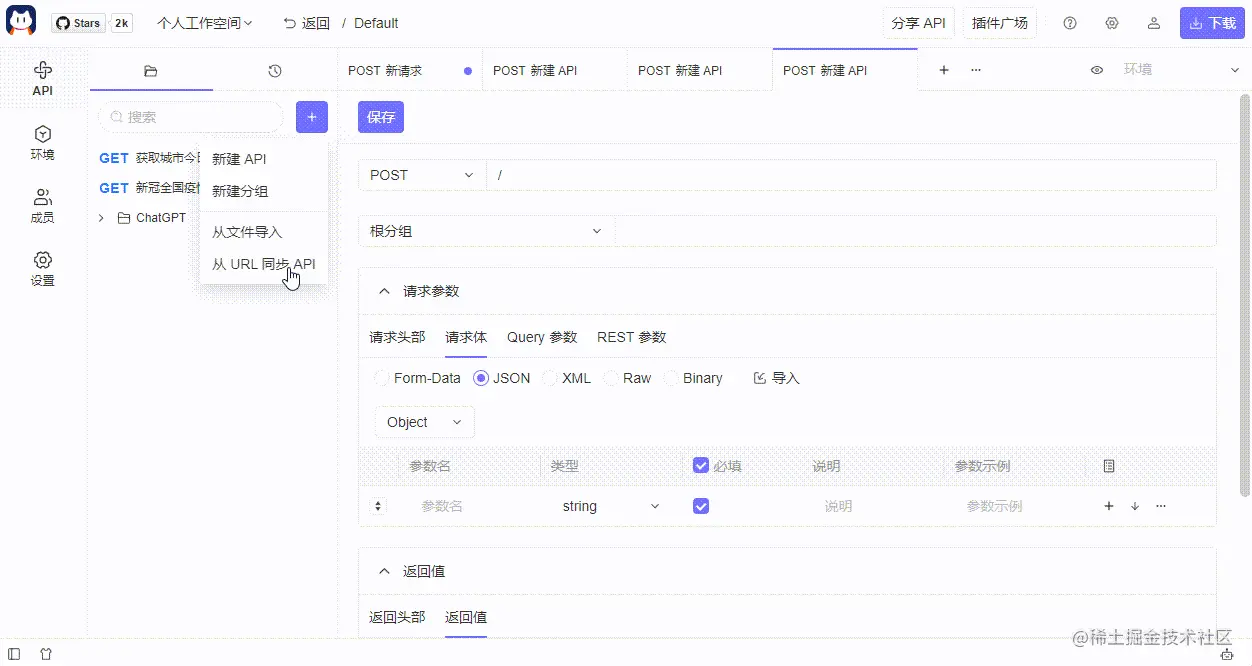Open the API section in the sidebar
This screenshot has width=1252, height=666.
pos(43,78)
